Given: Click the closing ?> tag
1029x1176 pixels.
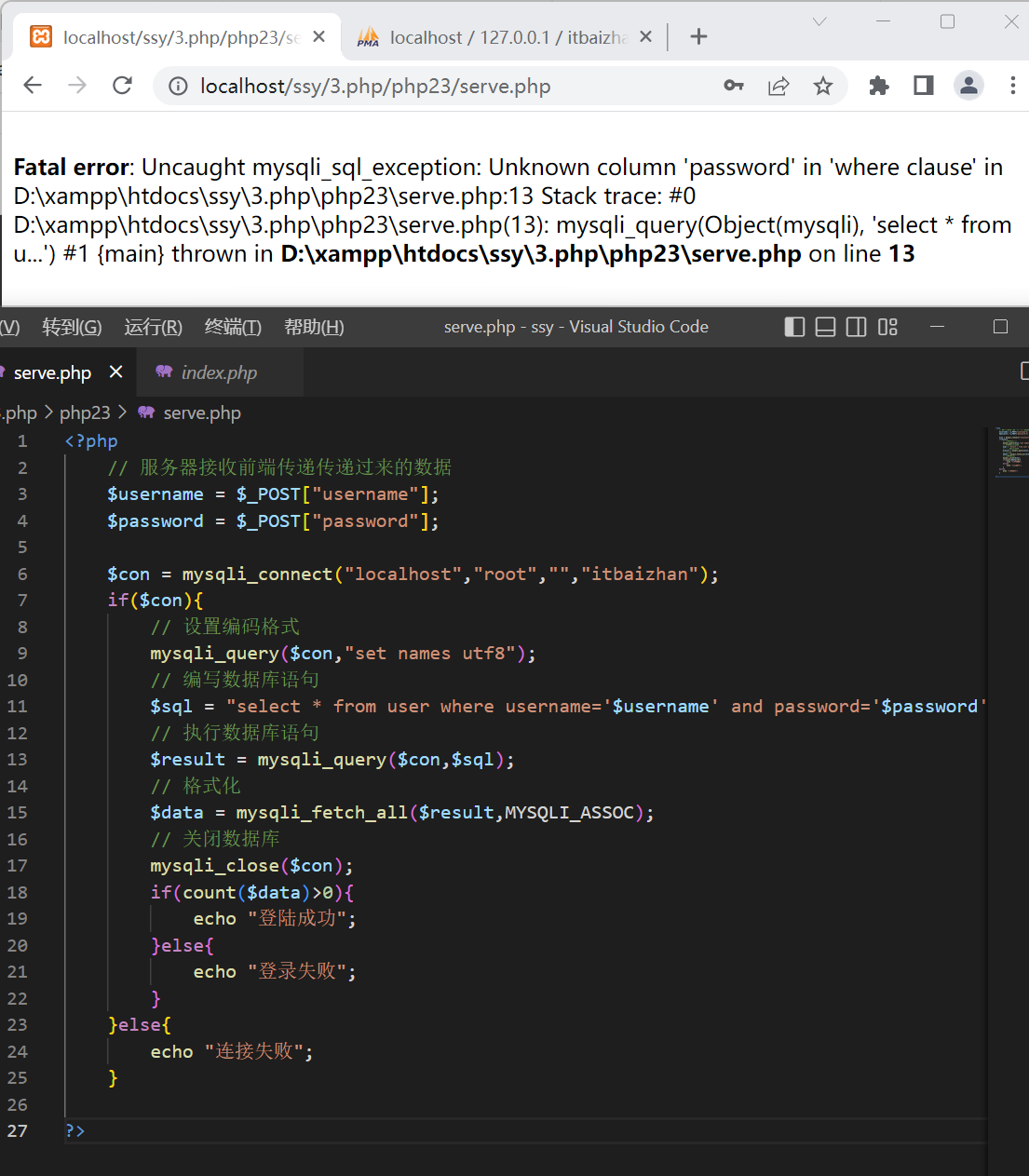Looking at the screenshot, I should (x=75, y=1130).
